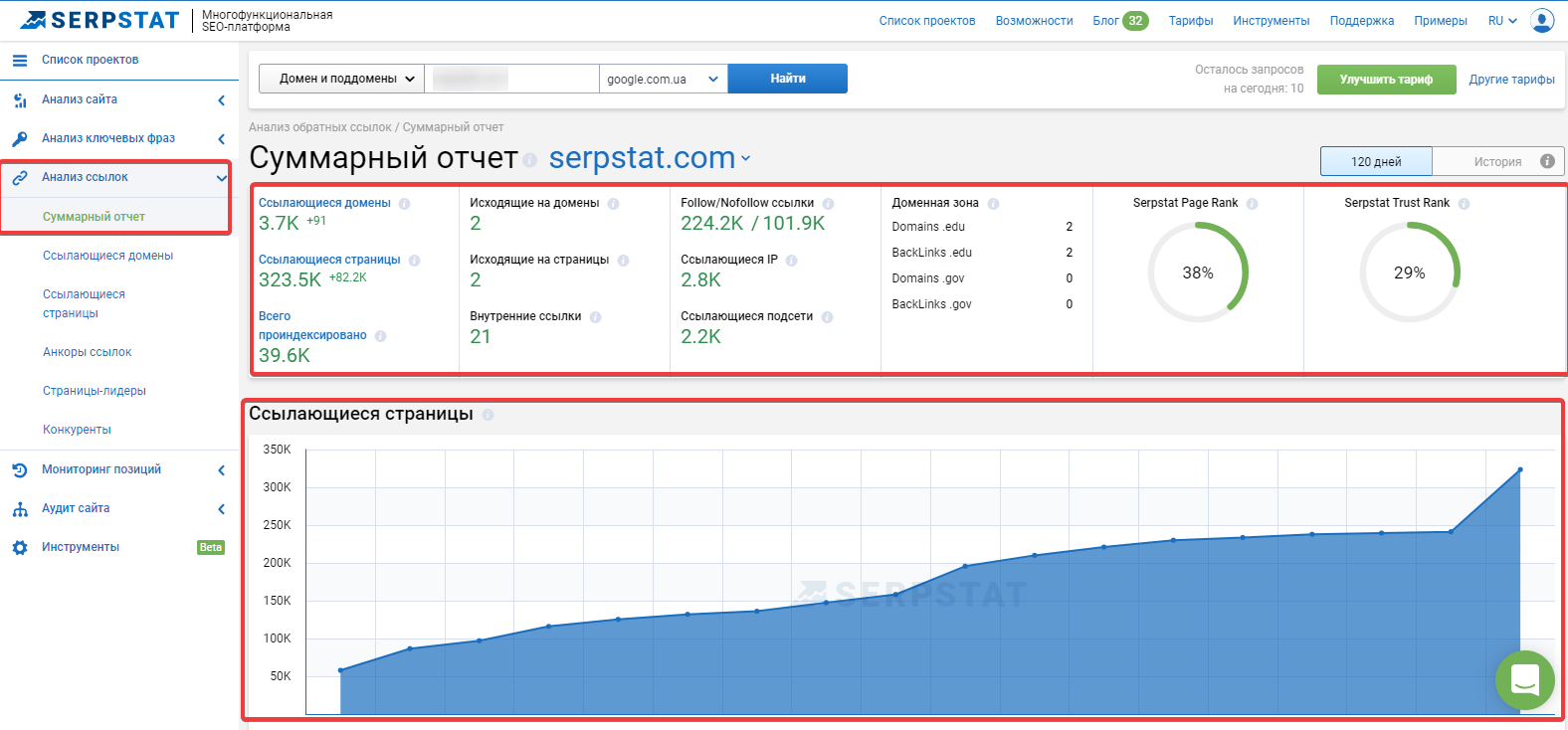Open Примеры in top navigation
The image size is (1568, 730).
[1441, 21]
